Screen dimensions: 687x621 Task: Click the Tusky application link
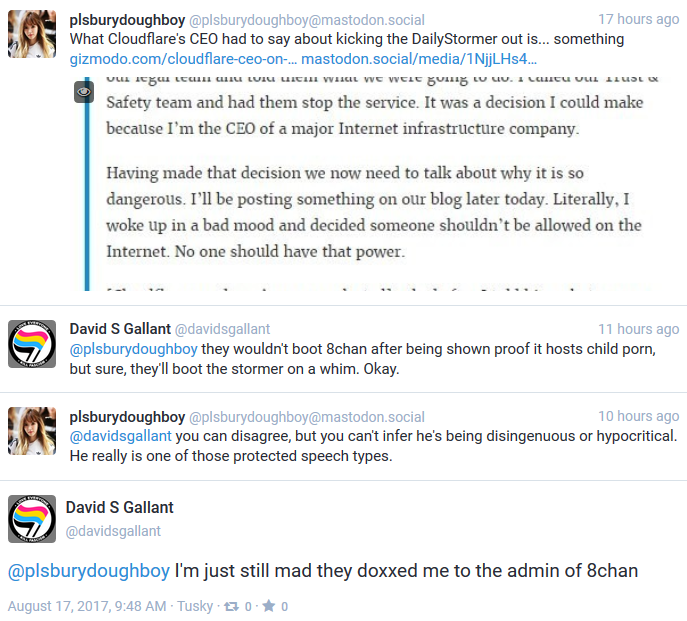point(195,606)
